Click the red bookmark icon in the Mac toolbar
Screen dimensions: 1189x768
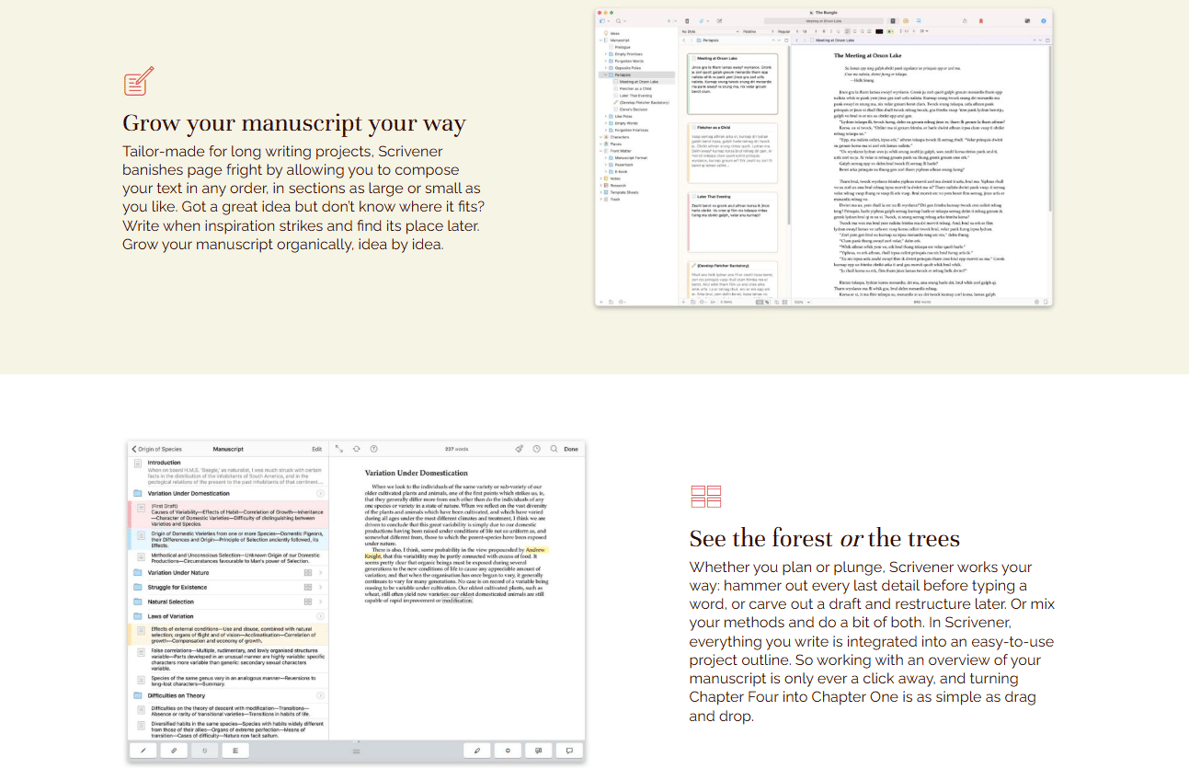980,21
